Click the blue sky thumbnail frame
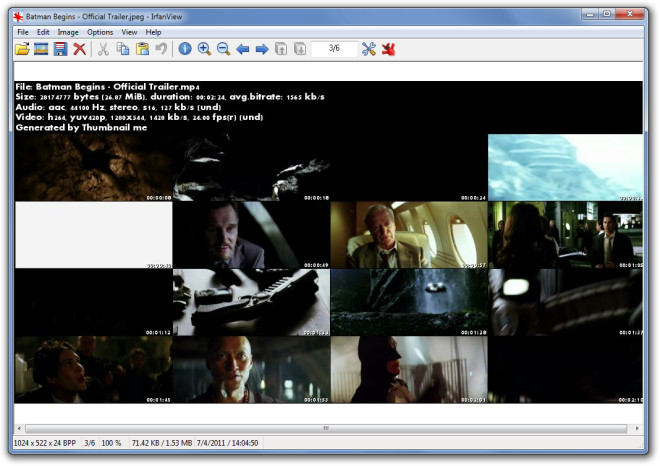The image size is (660, 466). [x=565, y=168]
